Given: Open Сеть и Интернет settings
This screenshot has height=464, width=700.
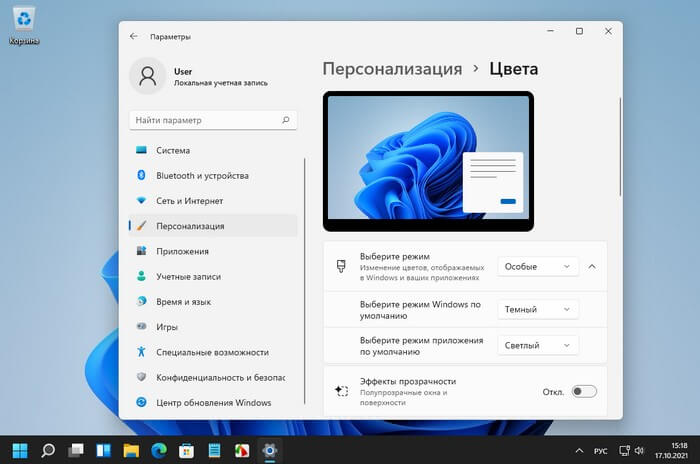Looking at the screenshot, I should coord(212,201).
